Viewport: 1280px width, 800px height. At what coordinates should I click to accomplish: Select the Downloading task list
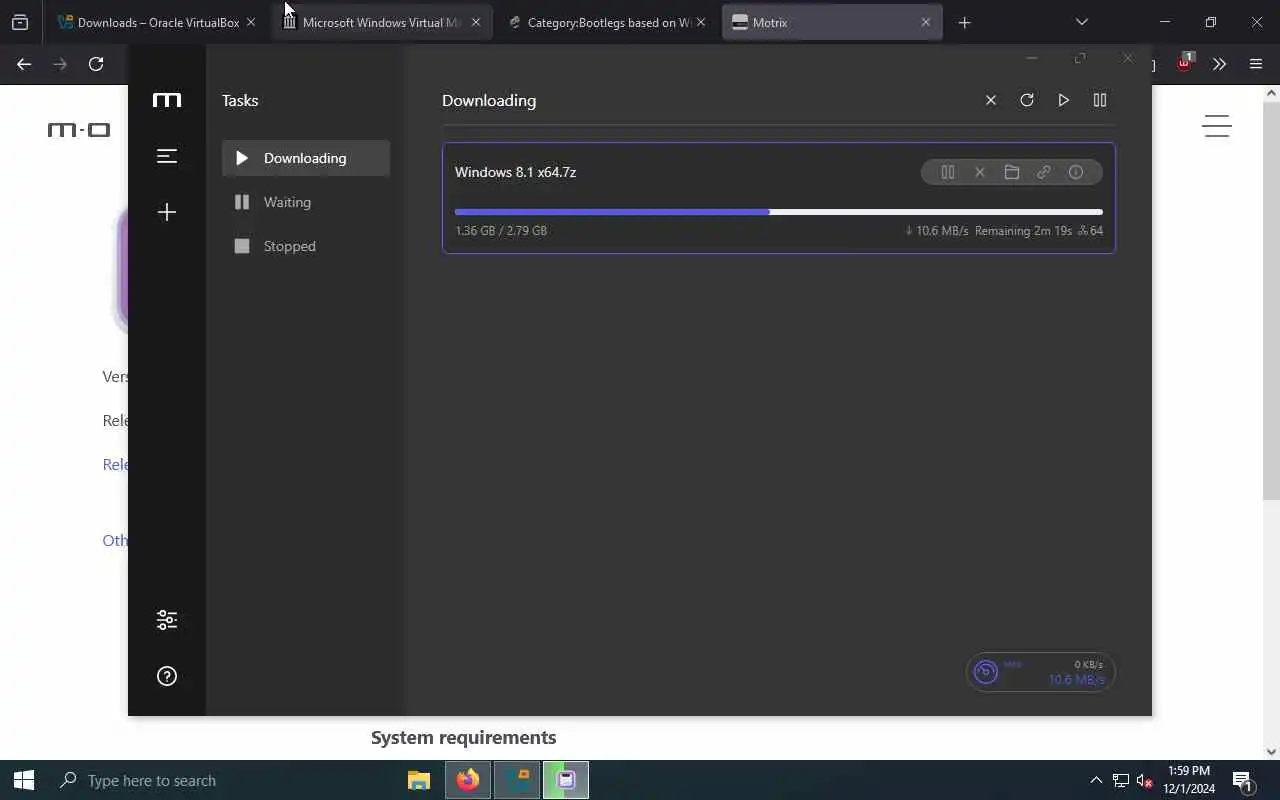click(x=306, y=158)
